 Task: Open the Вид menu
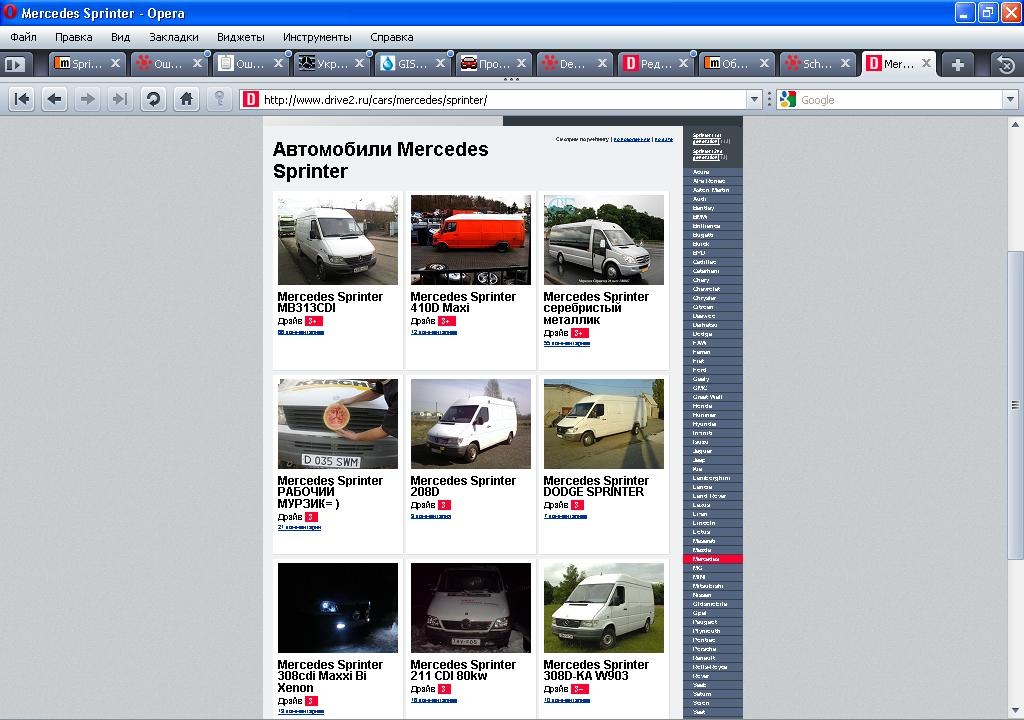(120, 37)
